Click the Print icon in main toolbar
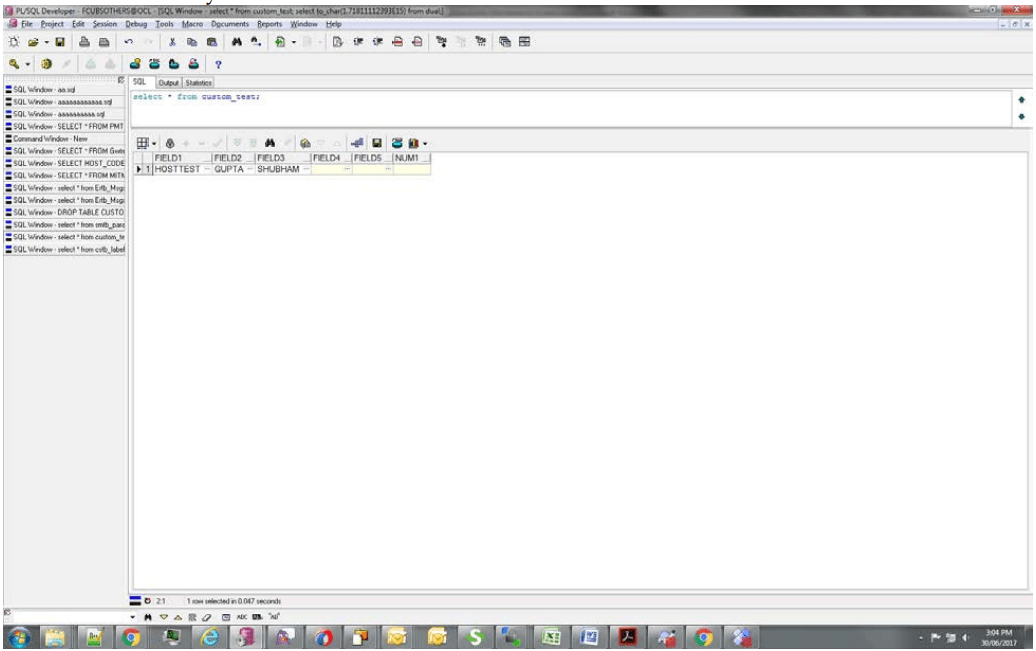The width and height of the screenshot is (1036, 651). pyautogui.click(x=84, y=42)
